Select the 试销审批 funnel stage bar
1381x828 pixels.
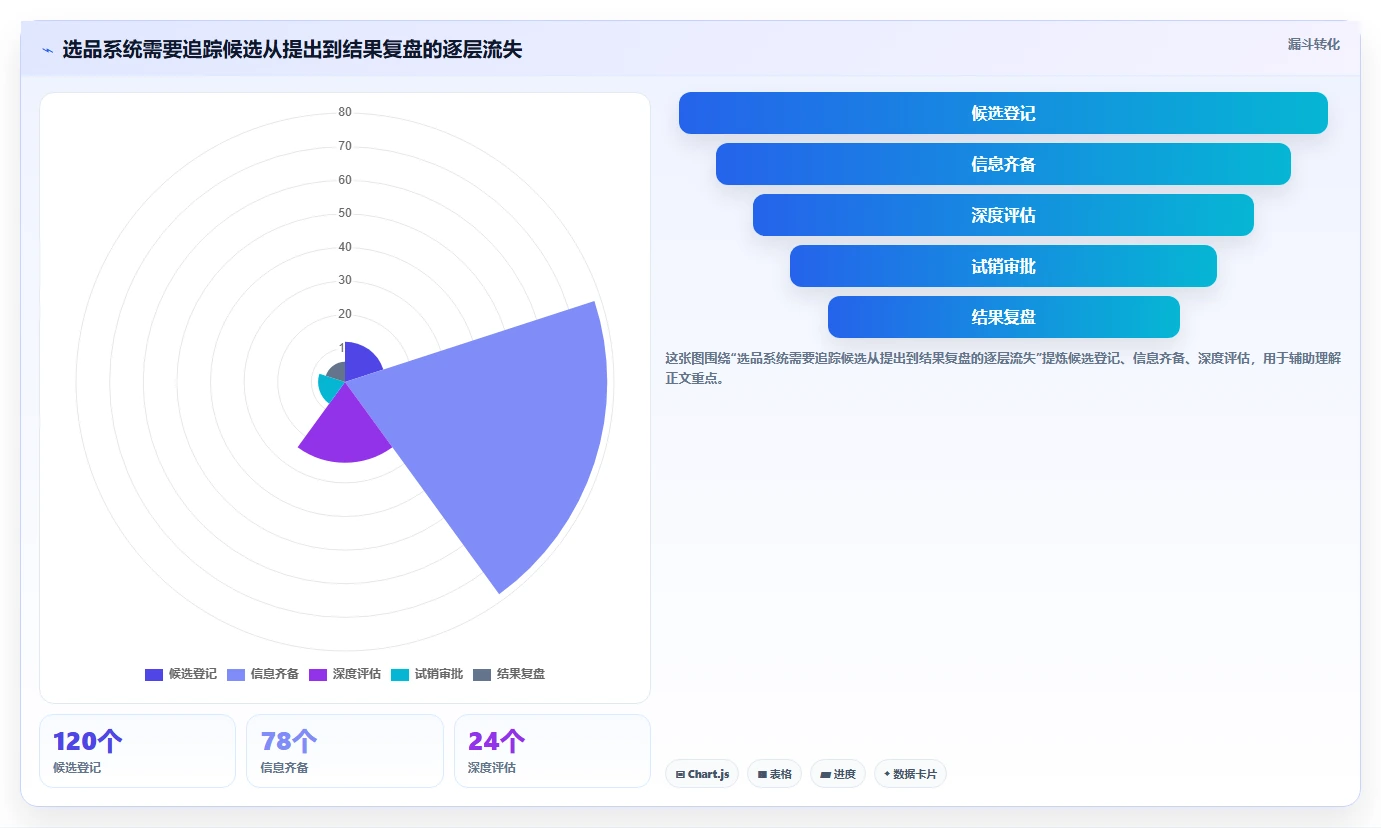pos(1003,266)
